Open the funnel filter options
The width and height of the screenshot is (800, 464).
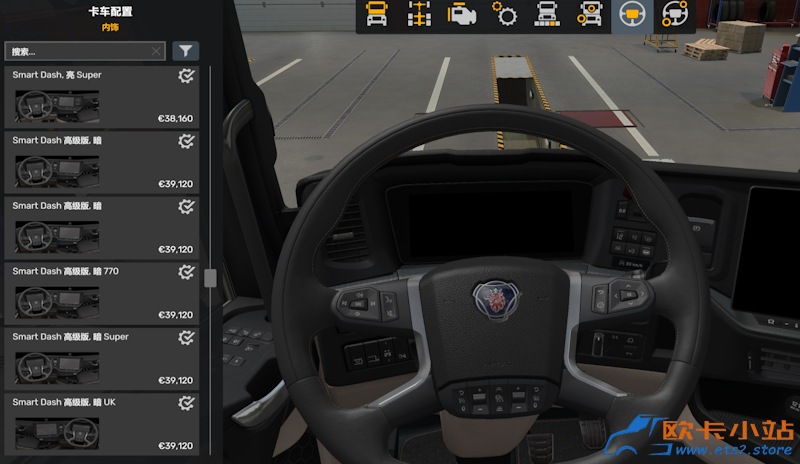pyautogui.click(x=185, y=51)
